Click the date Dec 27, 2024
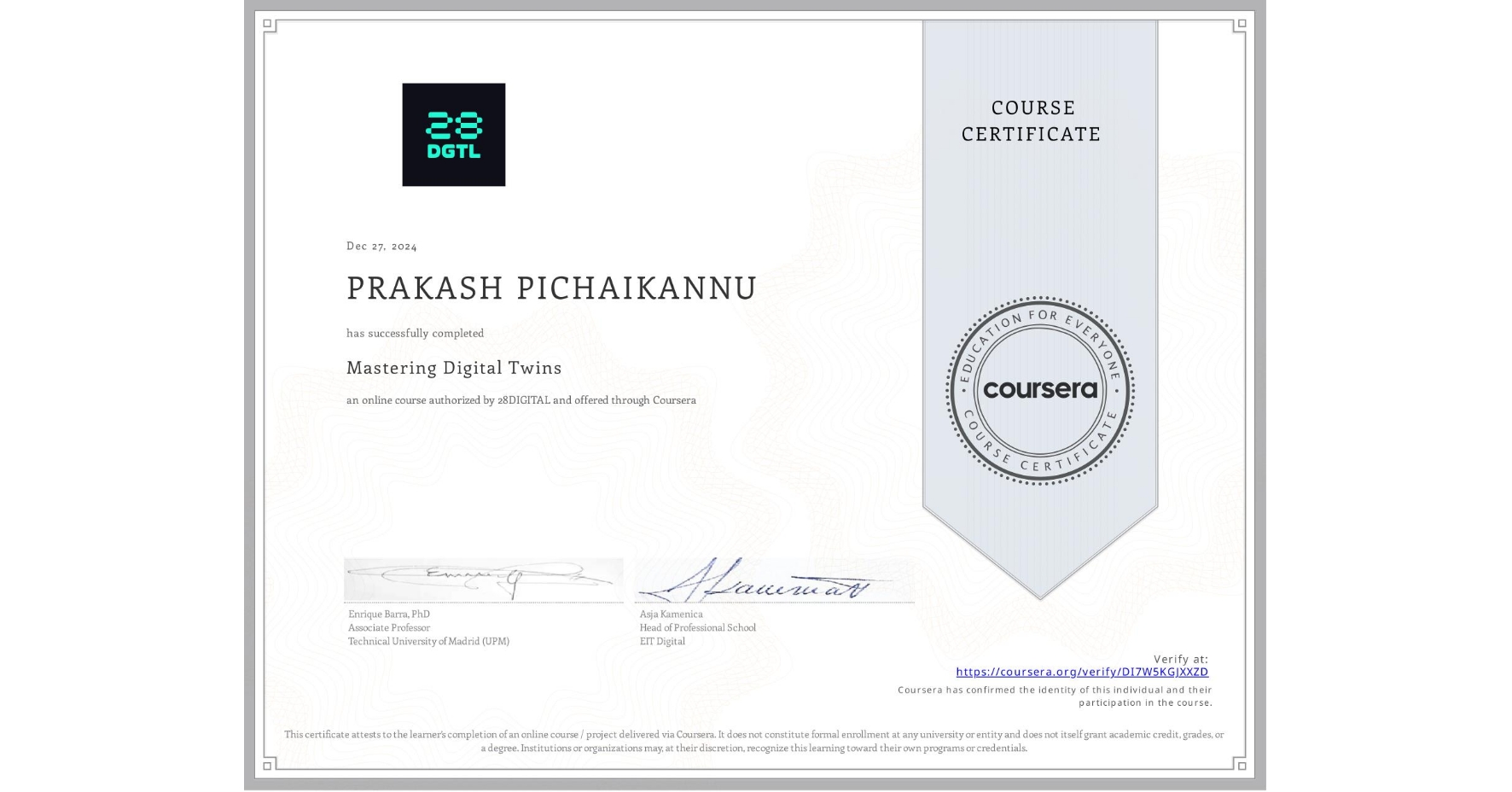 (x=381, y=246)
